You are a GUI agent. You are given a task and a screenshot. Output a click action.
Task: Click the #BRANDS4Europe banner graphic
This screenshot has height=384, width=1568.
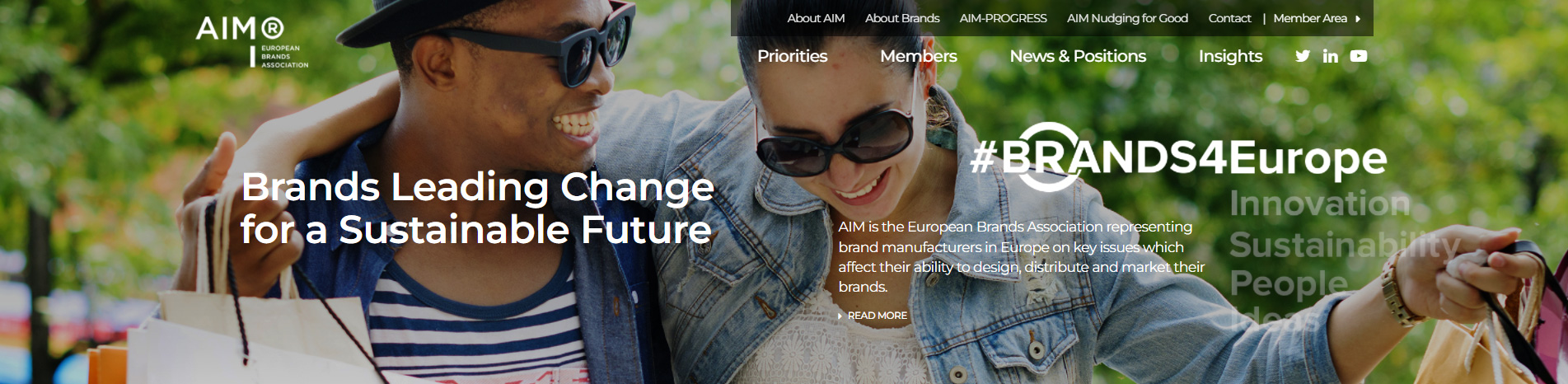point(1179,157)
